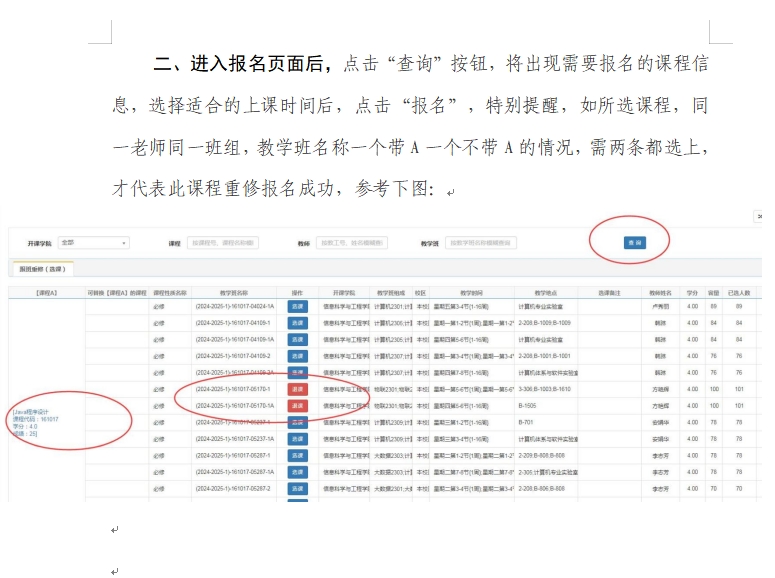This screenshot has width=775, height=578.
Task: Click 选课 for class 161017-04109-2
Action: (297, 355)
